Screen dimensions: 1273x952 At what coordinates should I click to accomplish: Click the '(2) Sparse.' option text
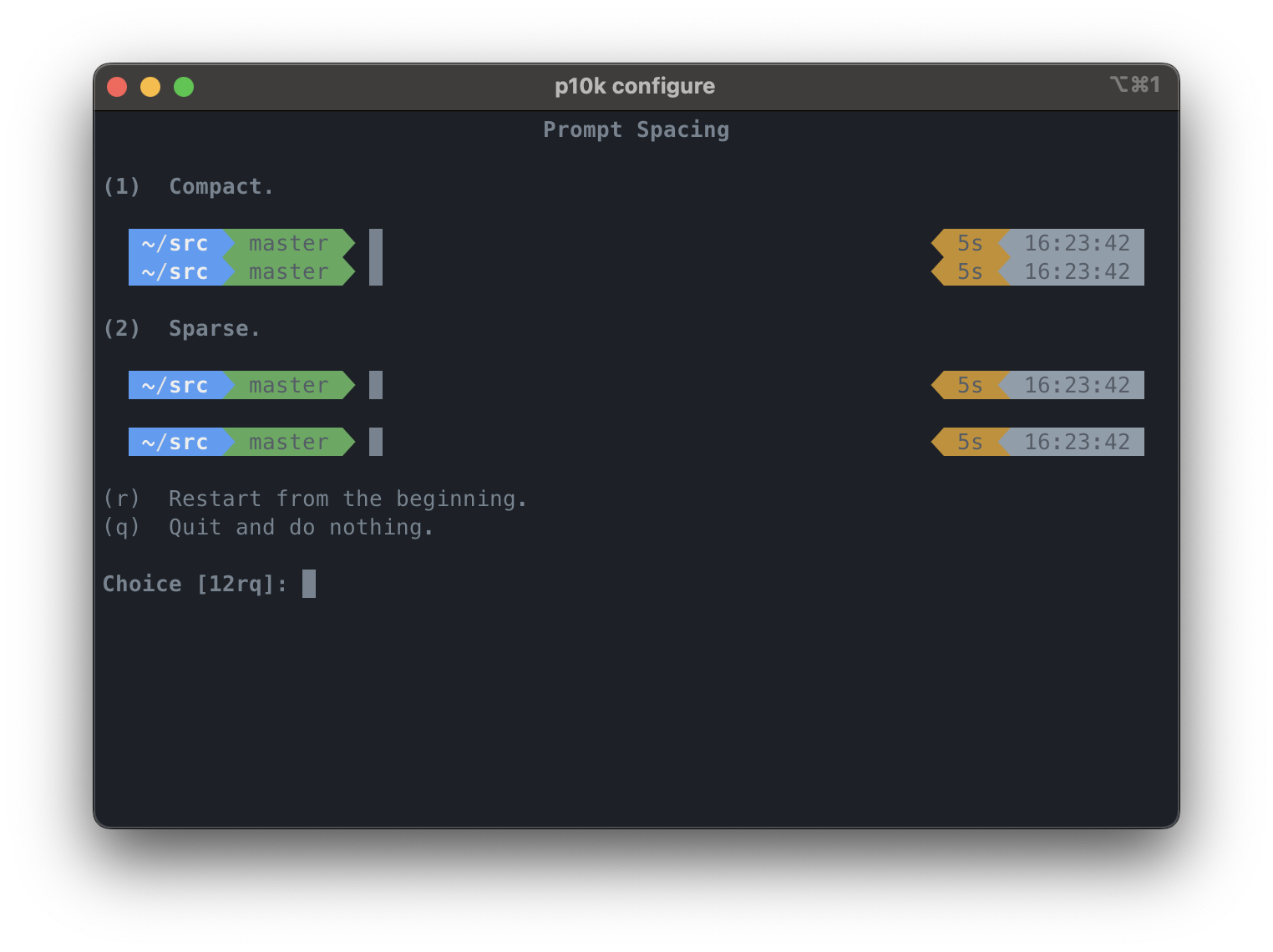pos(181,328)
